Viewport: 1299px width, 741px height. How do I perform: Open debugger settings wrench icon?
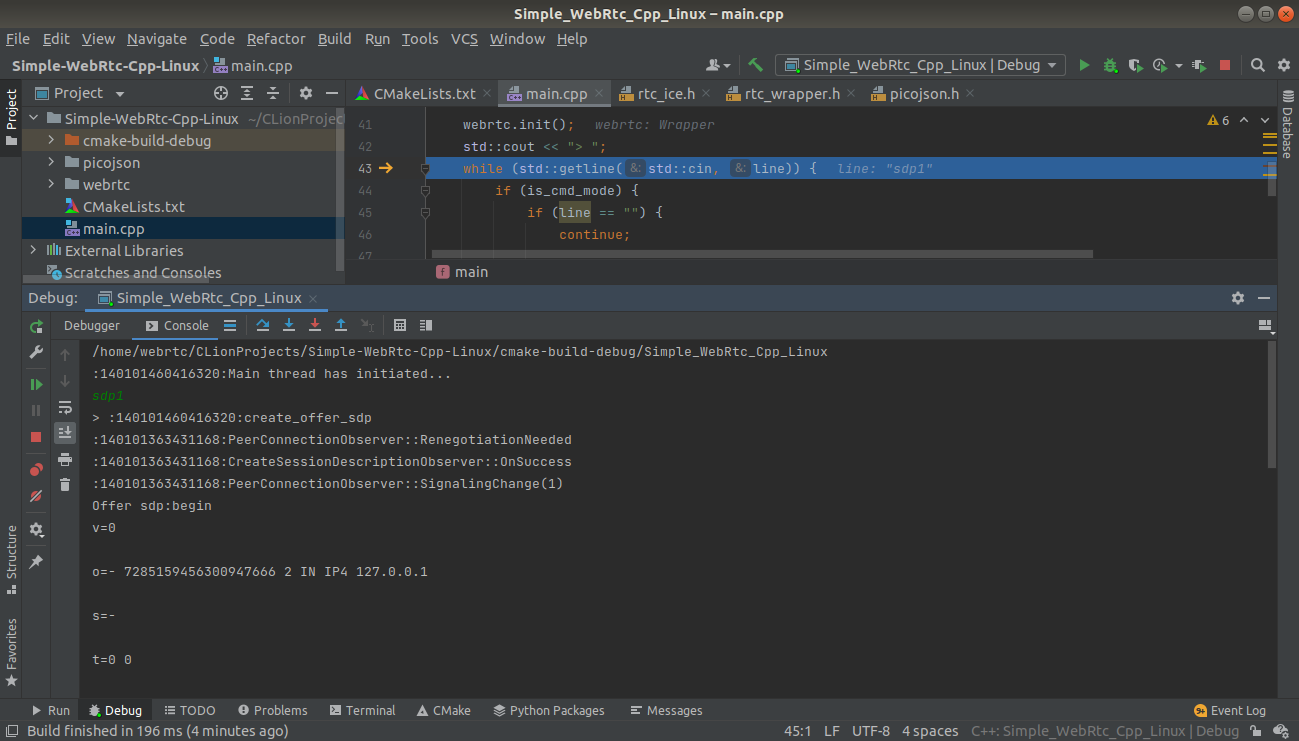coord(36,352)
